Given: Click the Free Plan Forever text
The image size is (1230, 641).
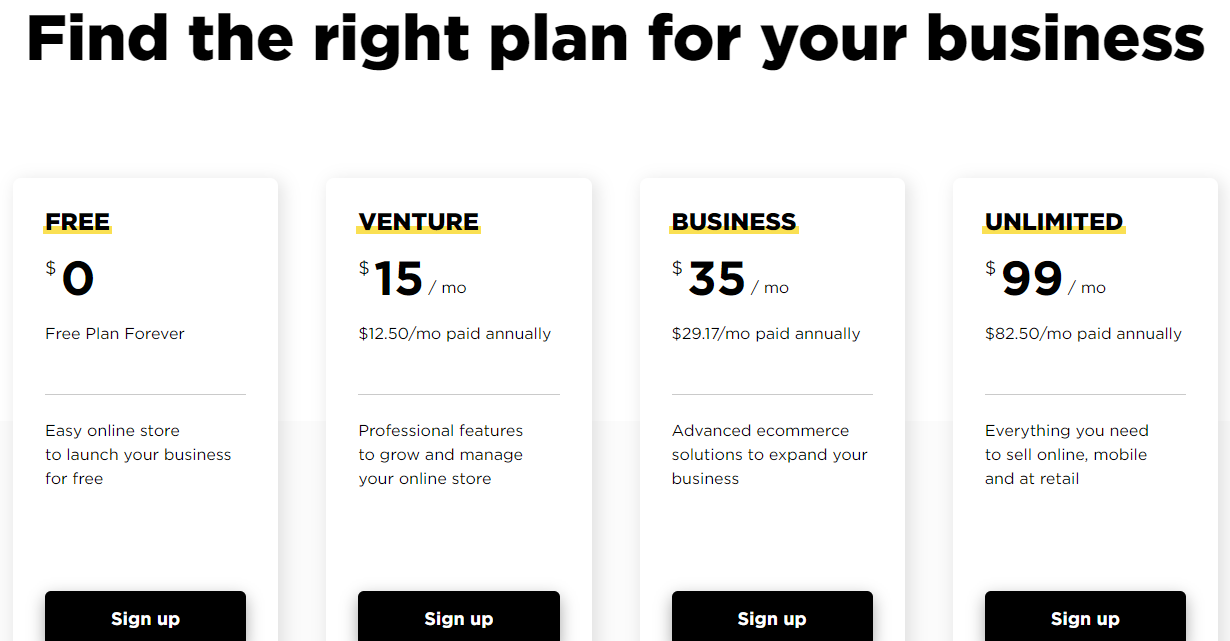Looking at the screenshot, I should pyautogui.click(x=115, y=334).
